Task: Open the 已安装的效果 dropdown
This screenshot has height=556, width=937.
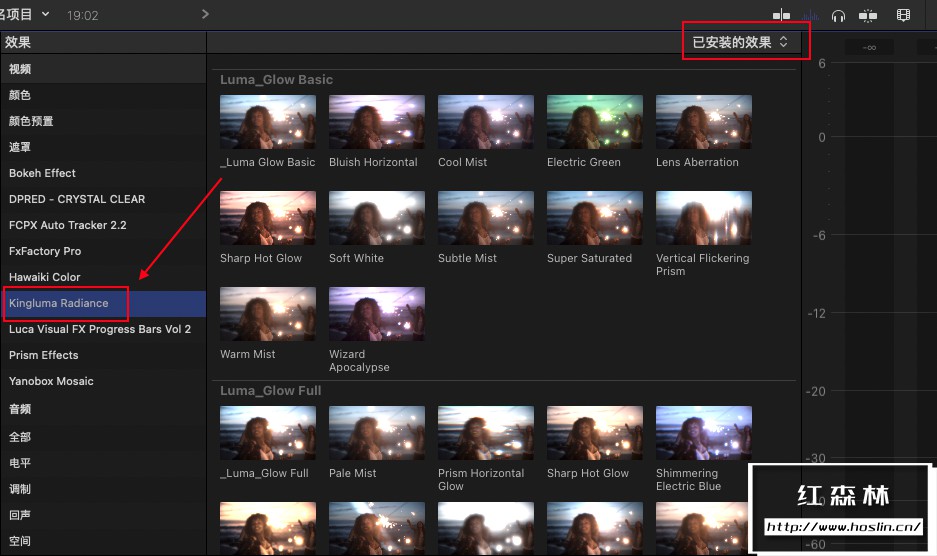Action: [x=740, y=42]
